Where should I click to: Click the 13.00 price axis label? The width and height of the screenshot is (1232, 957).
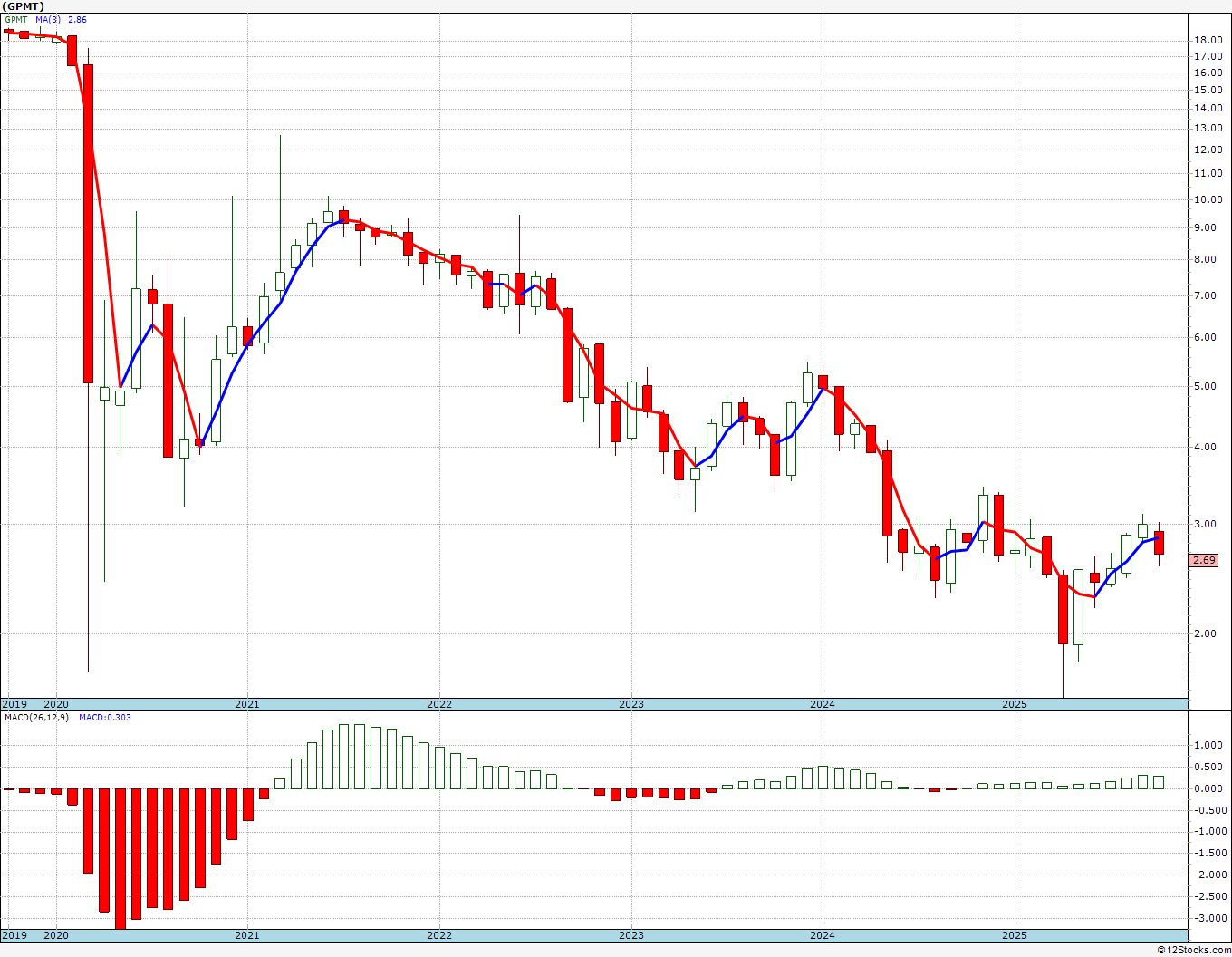pyautogui.click(x=1208, y=128)
